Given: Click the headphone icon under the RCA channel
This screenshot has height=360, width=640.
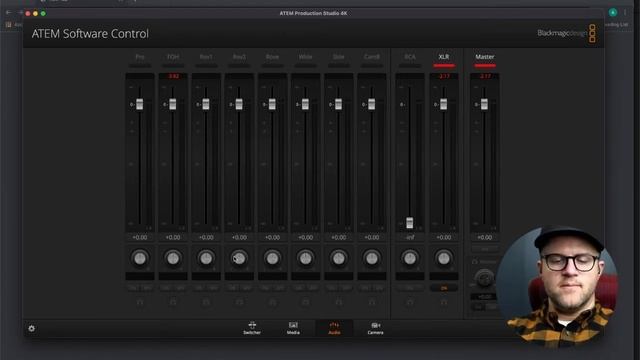Looking at the screenshot, I should [x=410, y=302].
